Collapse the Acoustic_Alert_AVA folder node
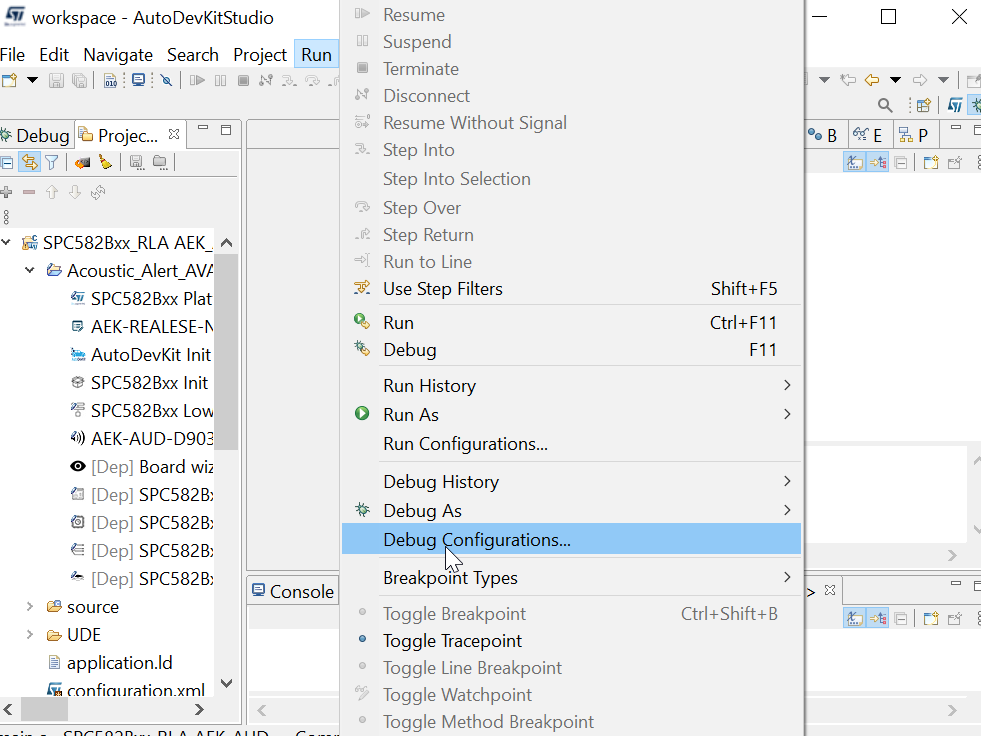This screenshot has width=981, height=736. pyautogui.click(x=29, y=270)
